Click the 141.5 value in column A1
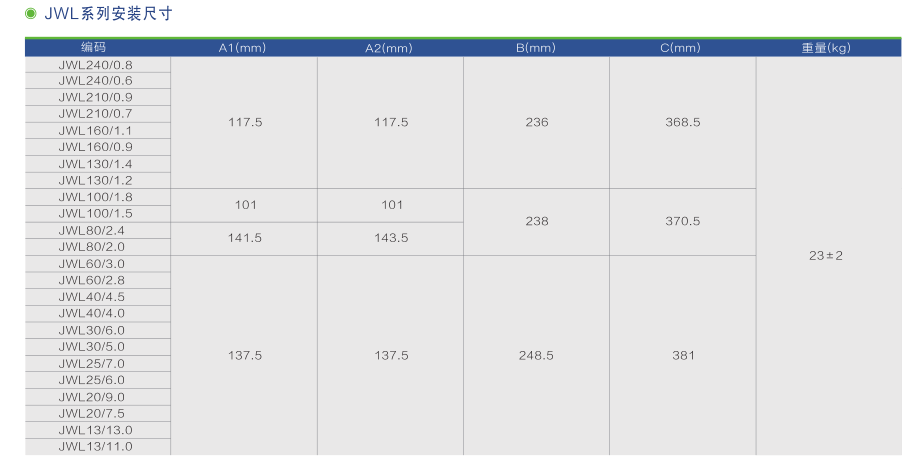Screen dimensions: 912x468 245,238
